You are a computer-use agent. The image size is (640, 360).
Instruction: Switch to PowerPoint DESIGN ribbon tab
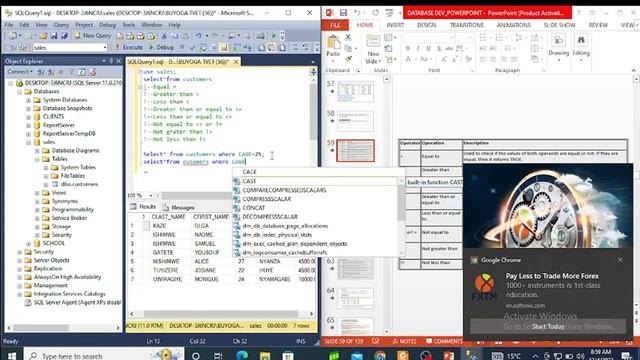[427, 25]
